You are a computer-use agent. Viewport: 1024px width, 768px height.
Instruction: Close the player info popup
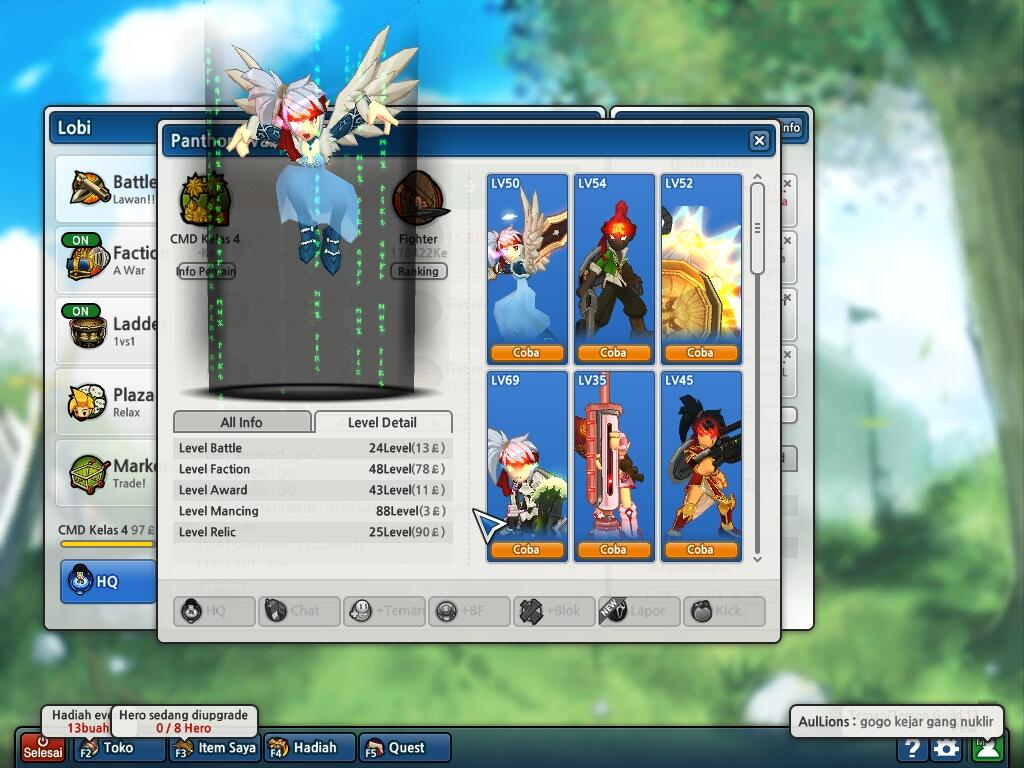(759, 140)
